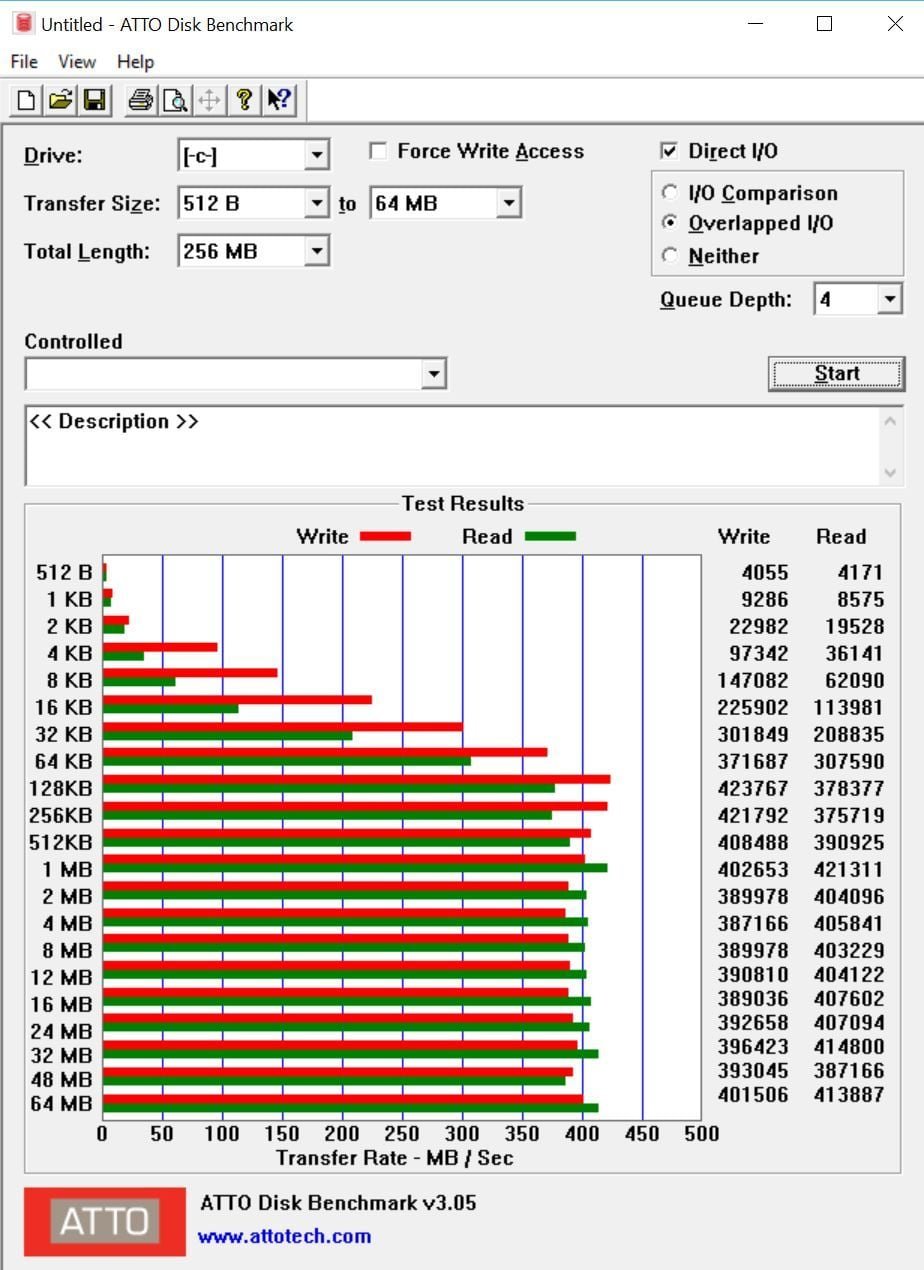Click the "512 B" row label

[x=64, y=573]
